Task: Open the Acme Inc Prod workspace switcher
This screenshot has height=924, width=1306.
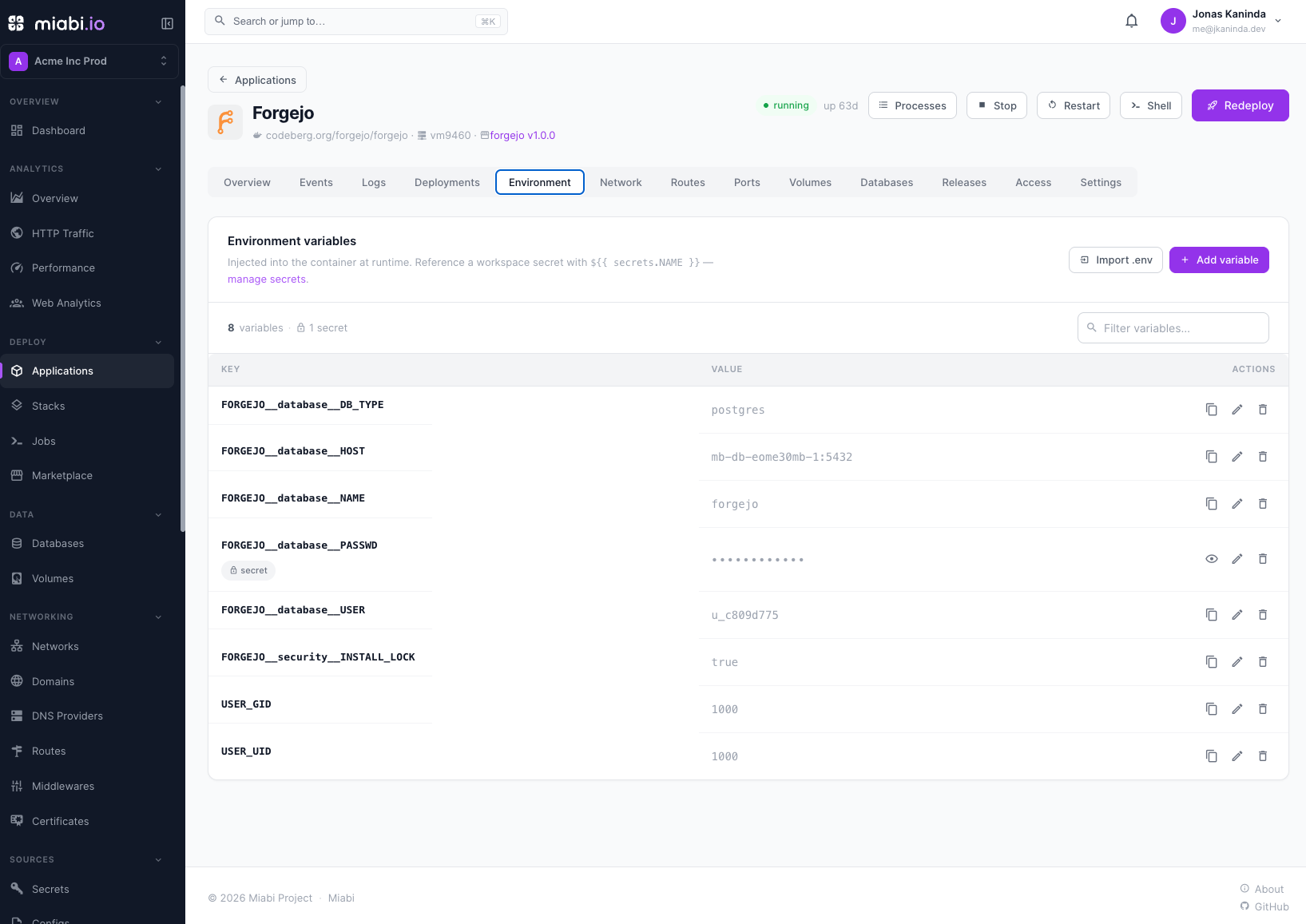Action: (89, 61)
